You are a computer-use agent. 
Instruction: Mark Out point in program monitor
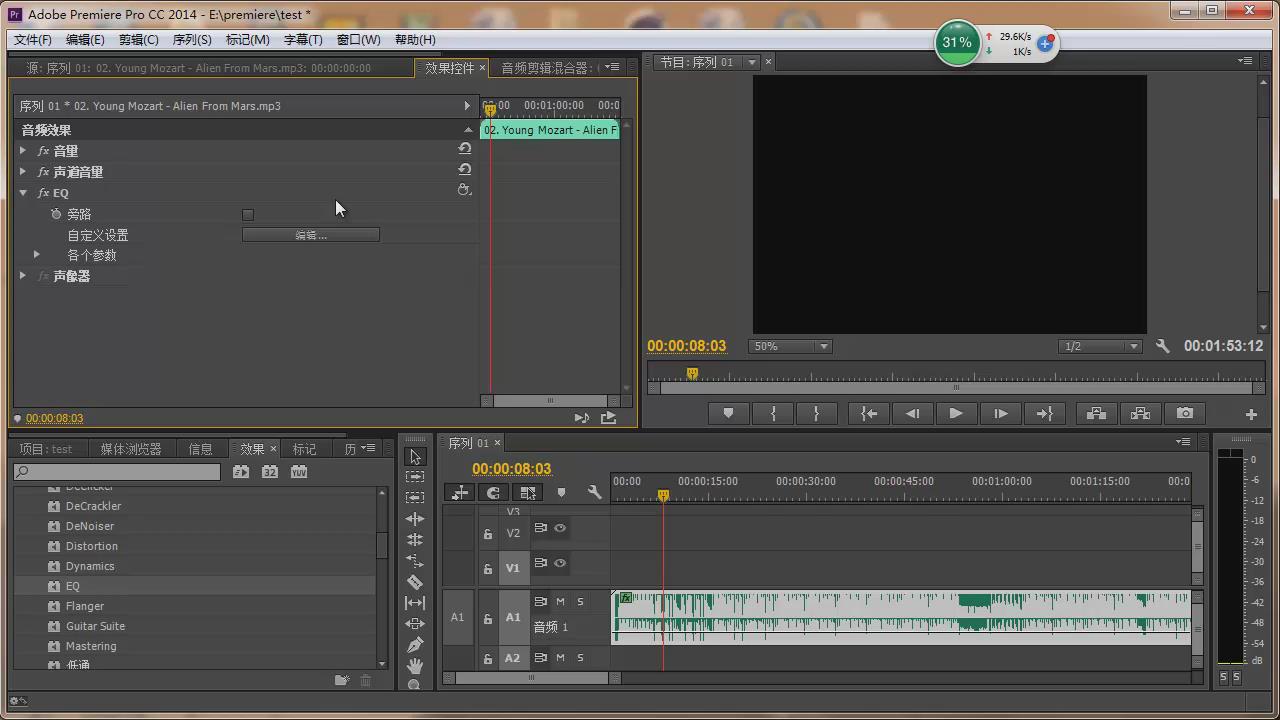point(816,413)
